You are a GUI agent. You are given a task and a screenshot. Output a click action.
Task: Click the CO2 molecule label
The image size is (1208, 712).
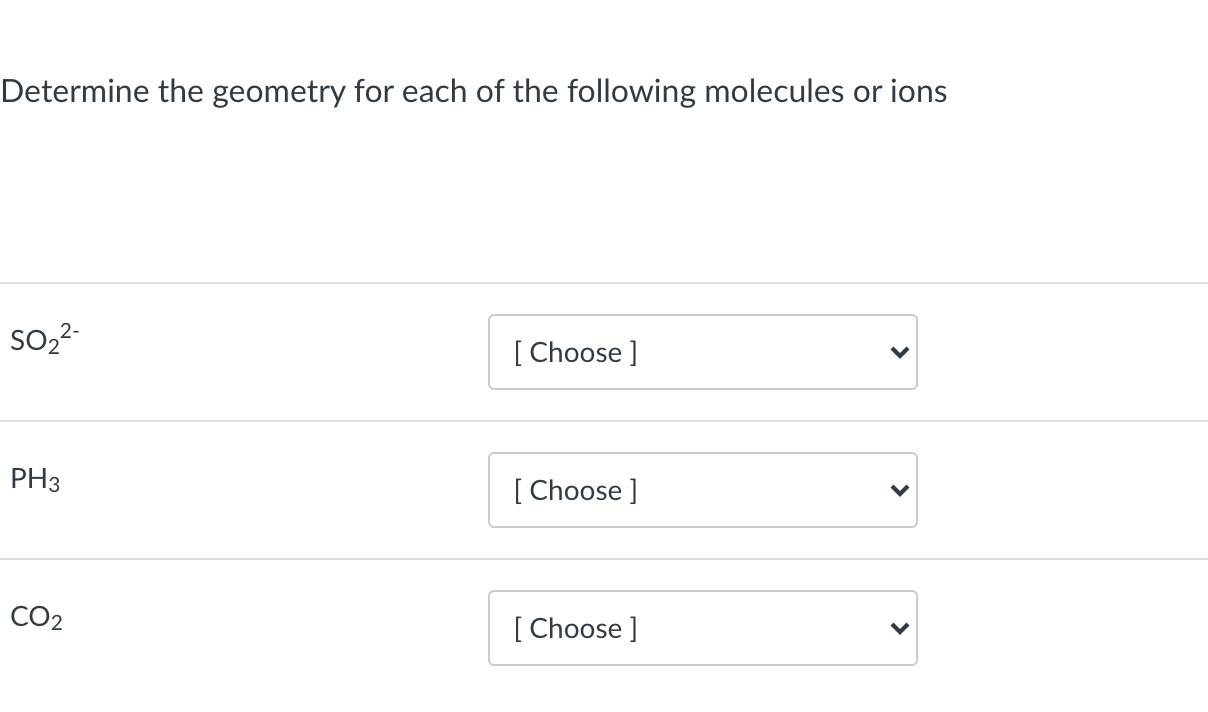click(34, 617)
